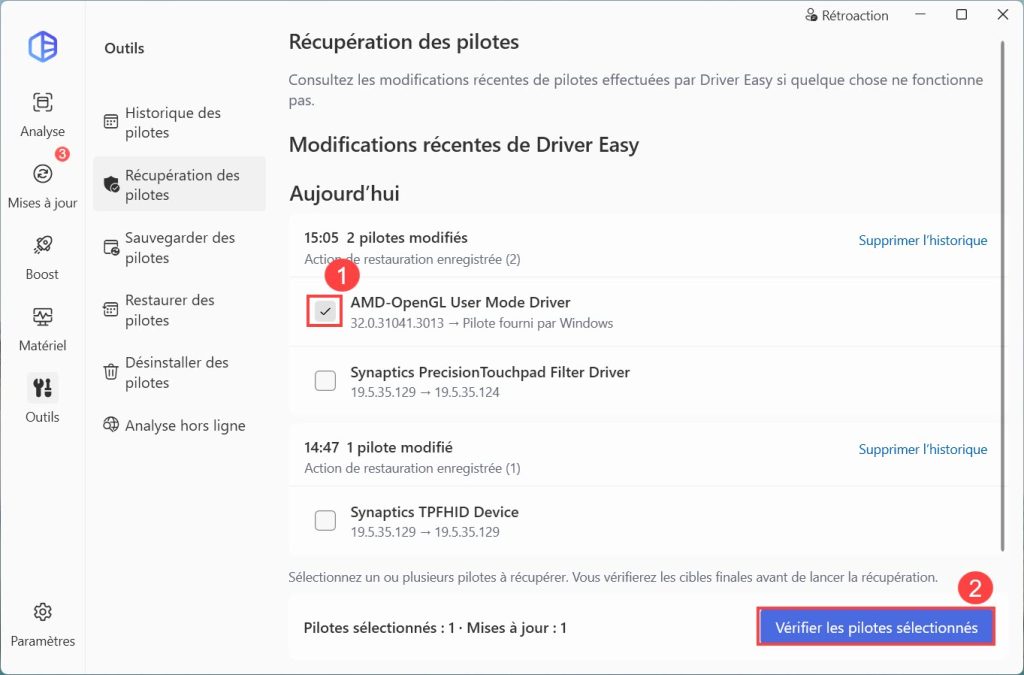The width and height of the screenshot is (1024, 675).
Task: Click 'Action de restauration enregistrée (2)' text
Action: pos(412,259)
